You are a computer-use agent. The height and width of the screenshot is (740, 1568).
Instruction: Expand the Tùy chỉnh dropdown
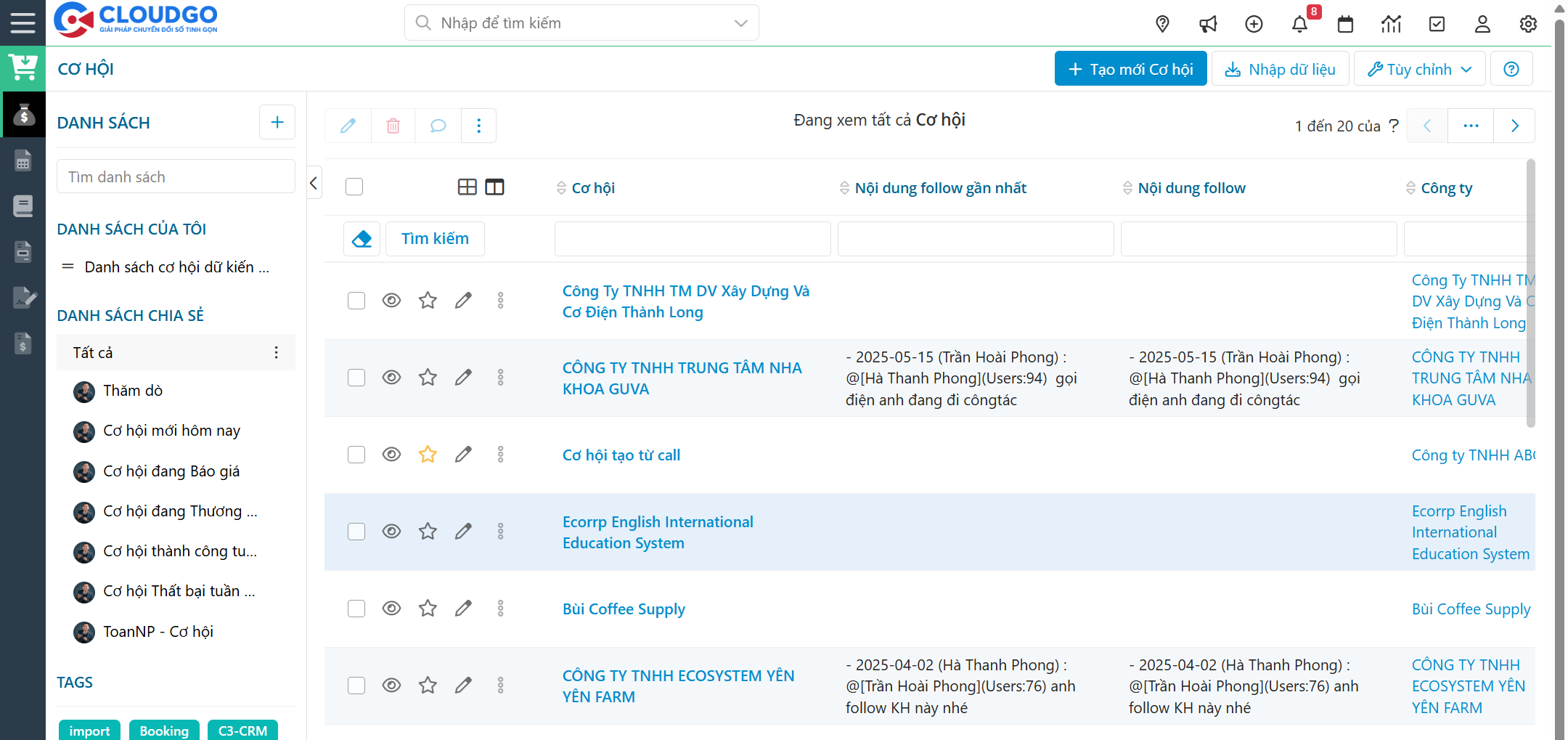point(1419,69)
